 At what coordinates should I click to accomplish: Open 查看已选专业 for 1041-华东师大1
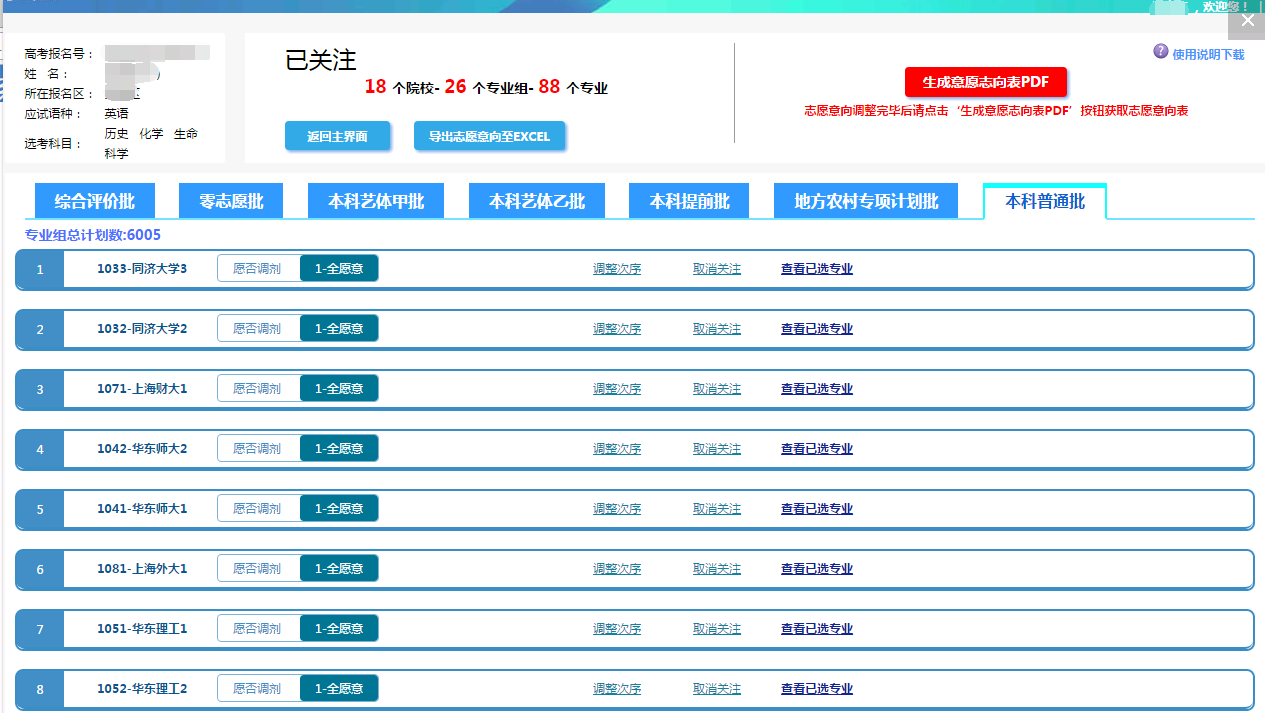click(x=817, y=509)
